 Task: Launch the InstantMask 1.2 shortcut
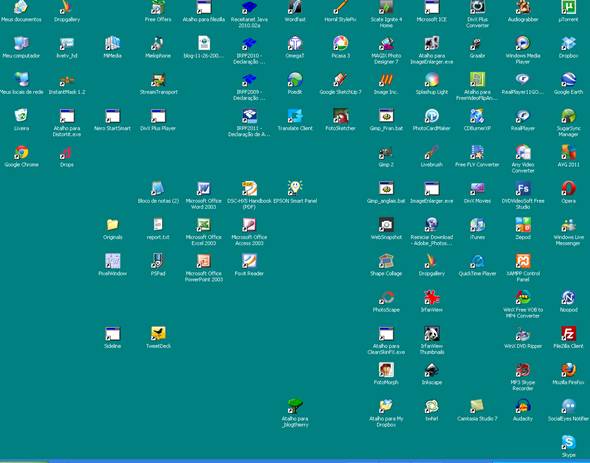click(x=67, y=79)
